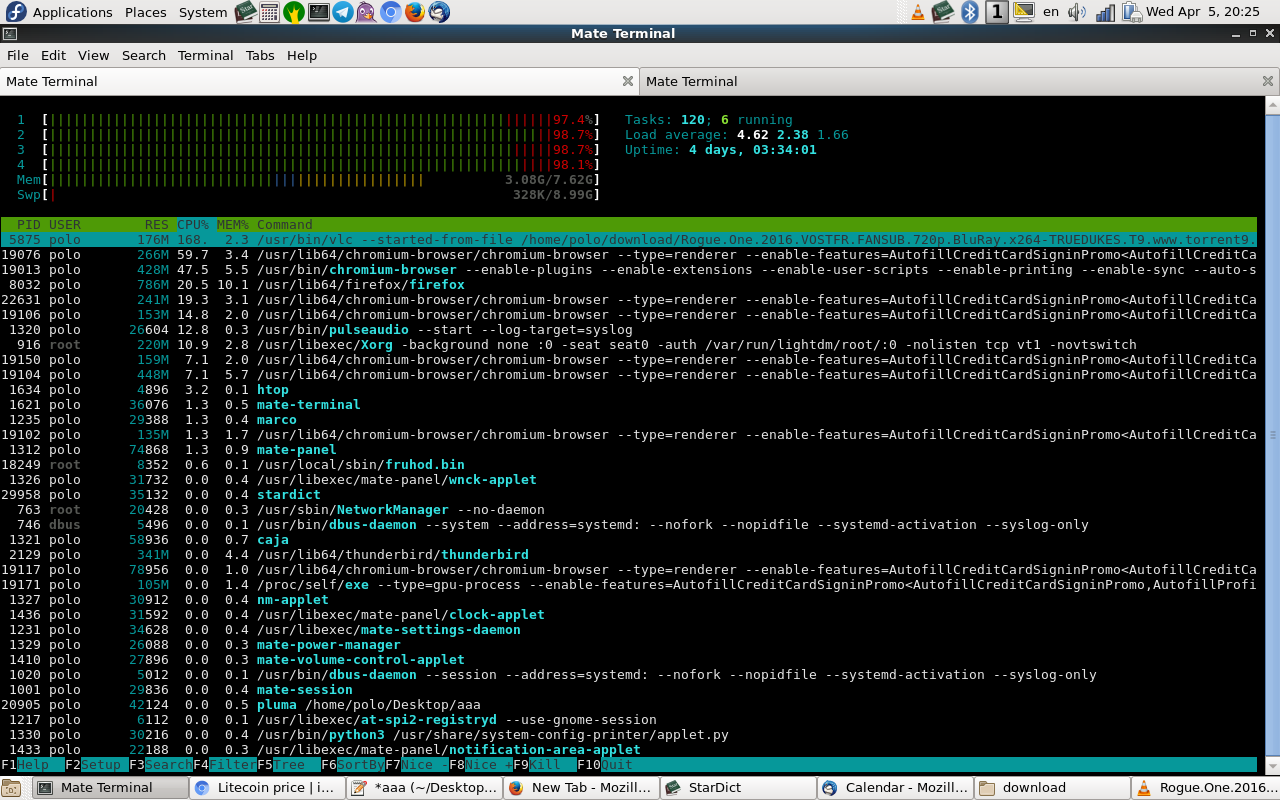
Task: Open the volume control speaker icon
Action: [1077, 12]
